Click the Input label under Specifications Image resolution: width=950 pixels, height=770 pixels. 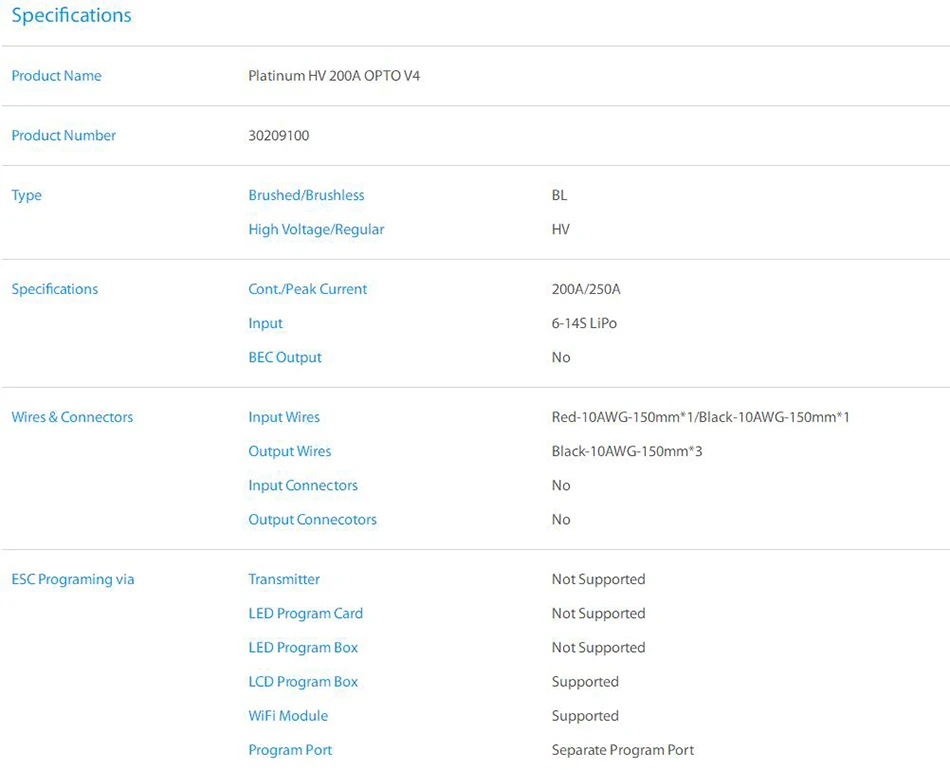(265, 324)
